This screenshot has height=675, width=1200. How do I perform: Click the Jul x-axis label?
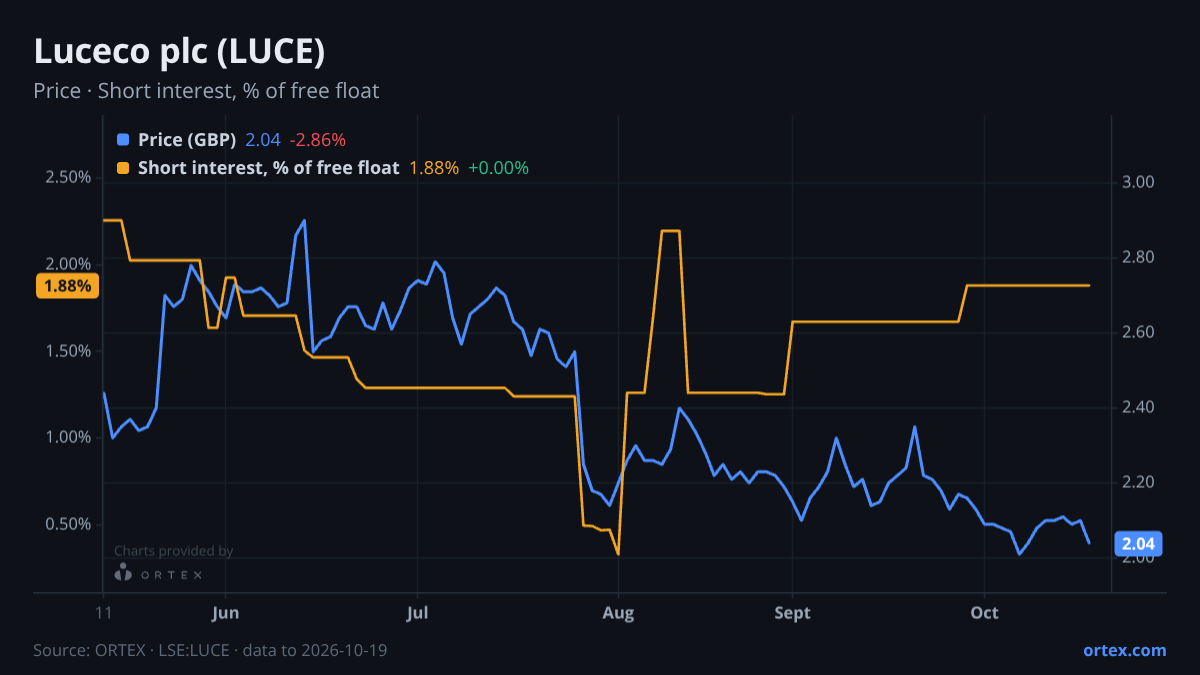(x=418, y=612)
